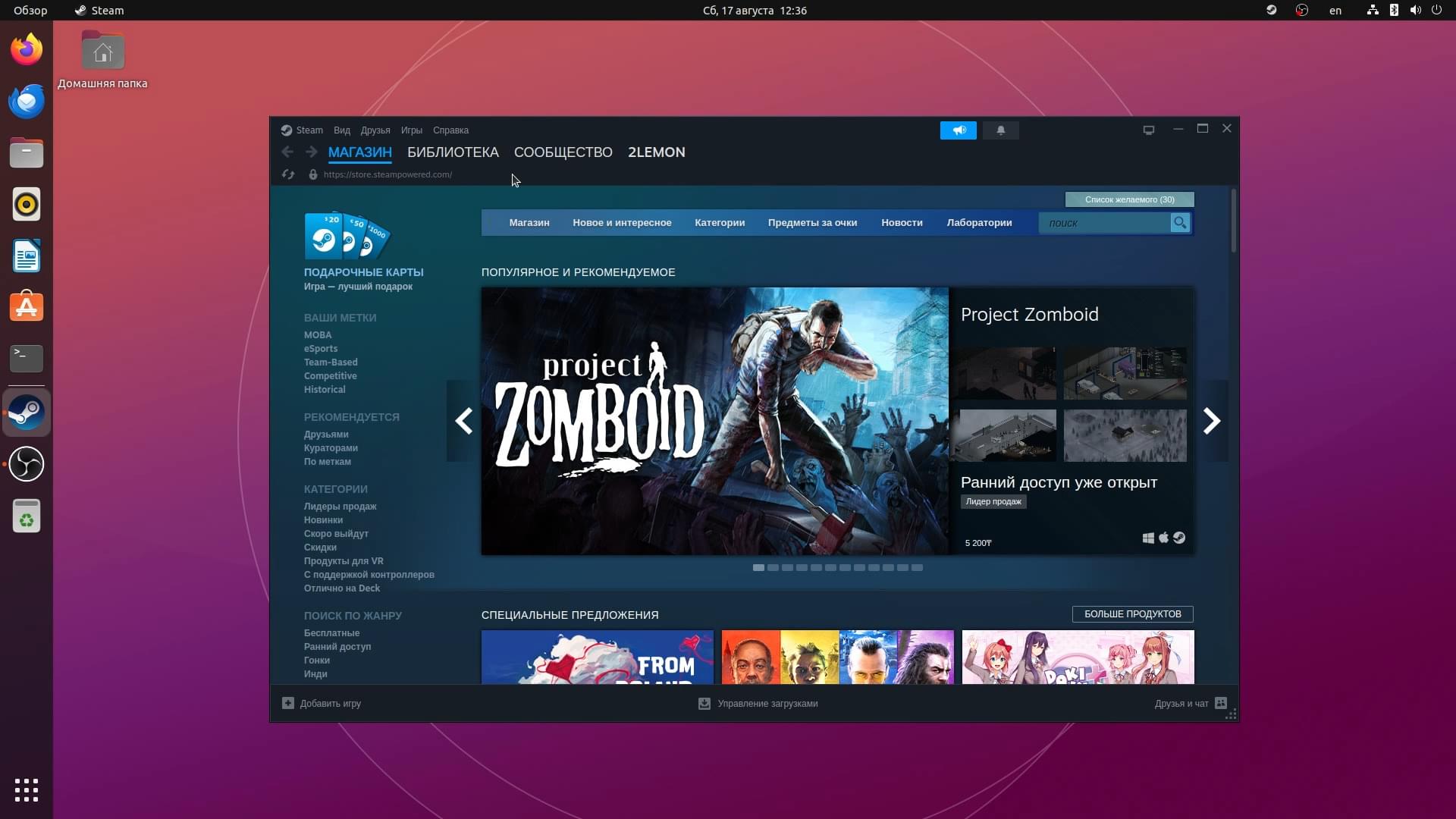Screen dimensions: 1456x819
Task: Open the Project Zomboid featured banner
Action: point(715,421)
